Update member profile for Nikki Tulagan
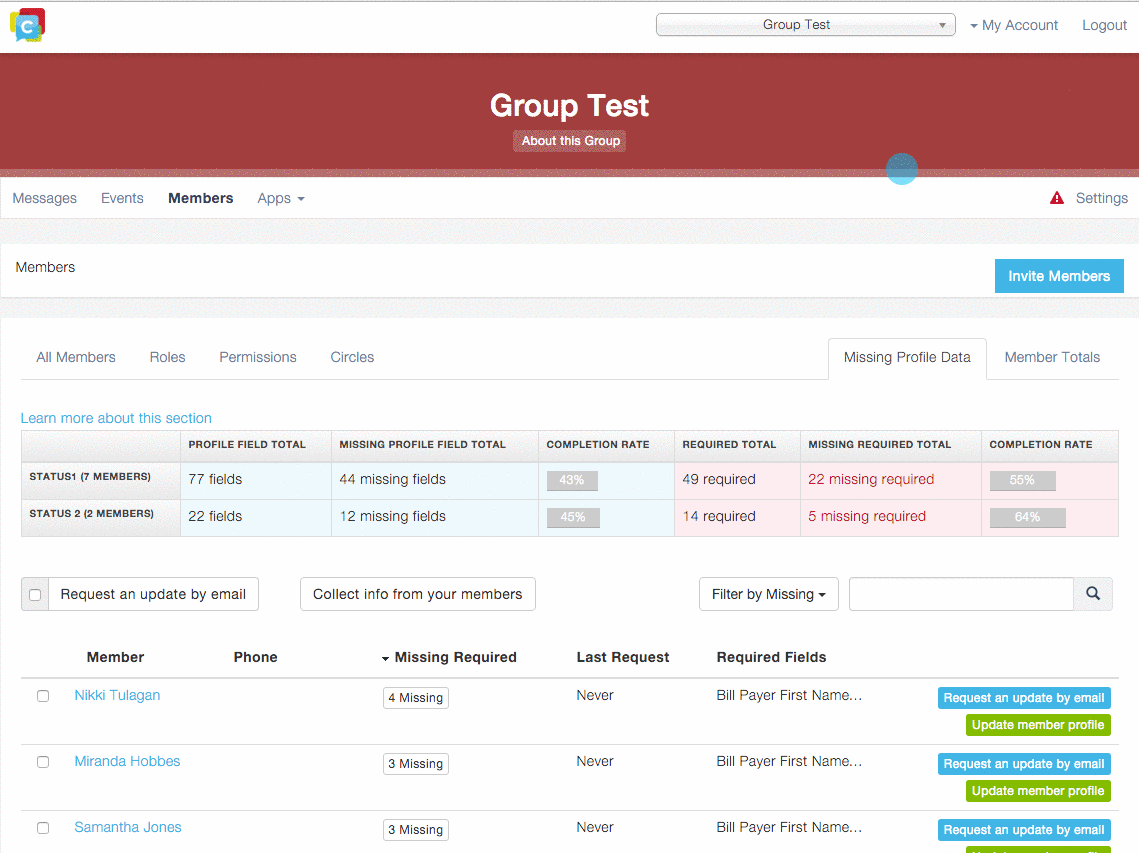The width and height of the screenshot is (1139, 853). click(1038, 725)
